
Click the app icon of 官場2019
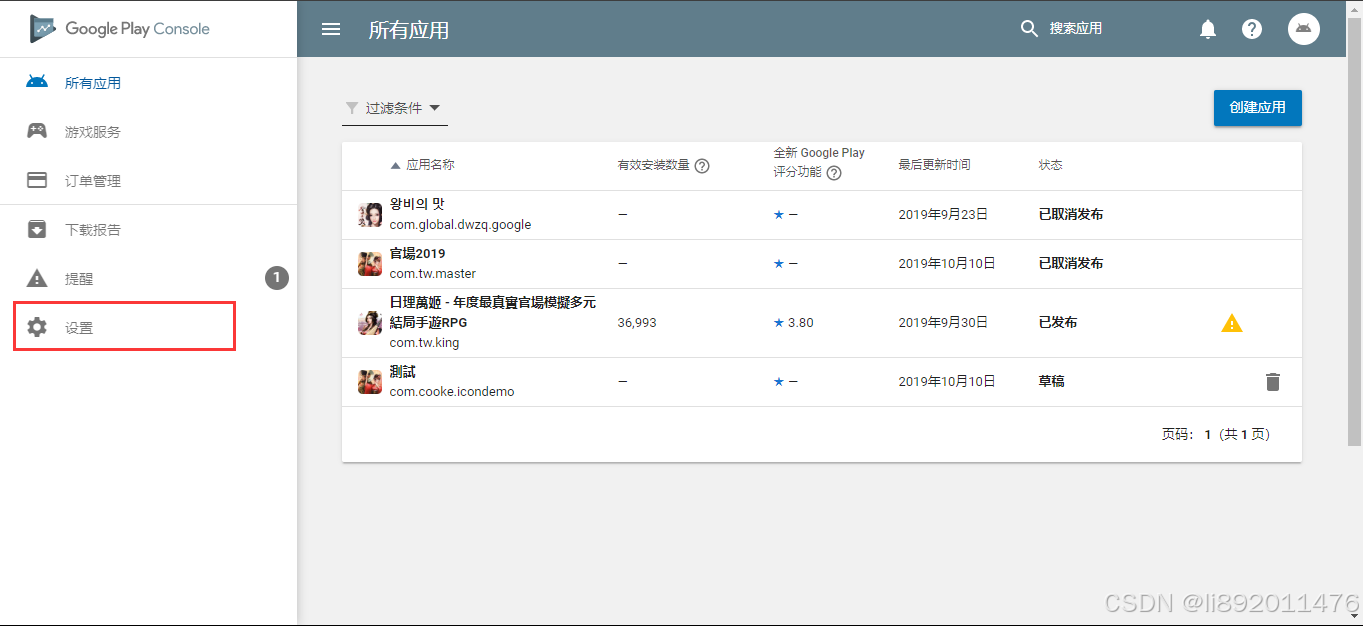pyautogui.click(x=370, y=264)
